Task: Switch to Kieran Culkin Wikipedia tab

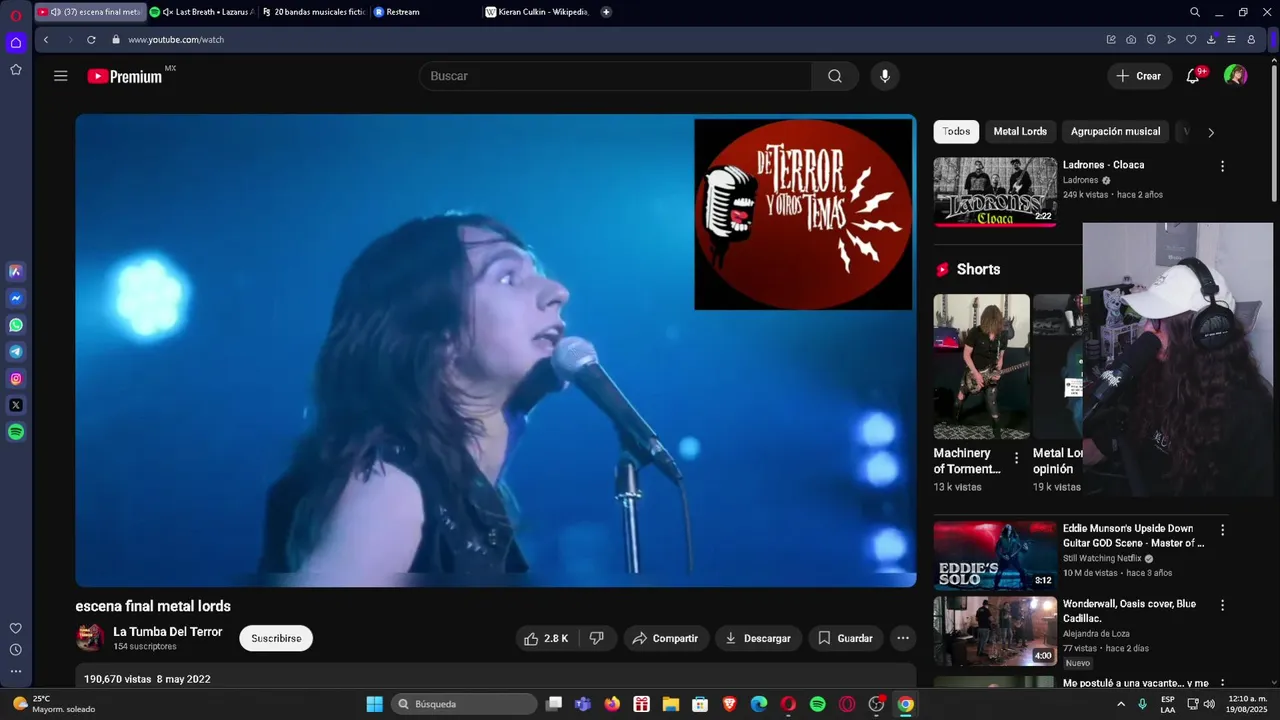Action: pyautogui.click(x=537, y=12)
